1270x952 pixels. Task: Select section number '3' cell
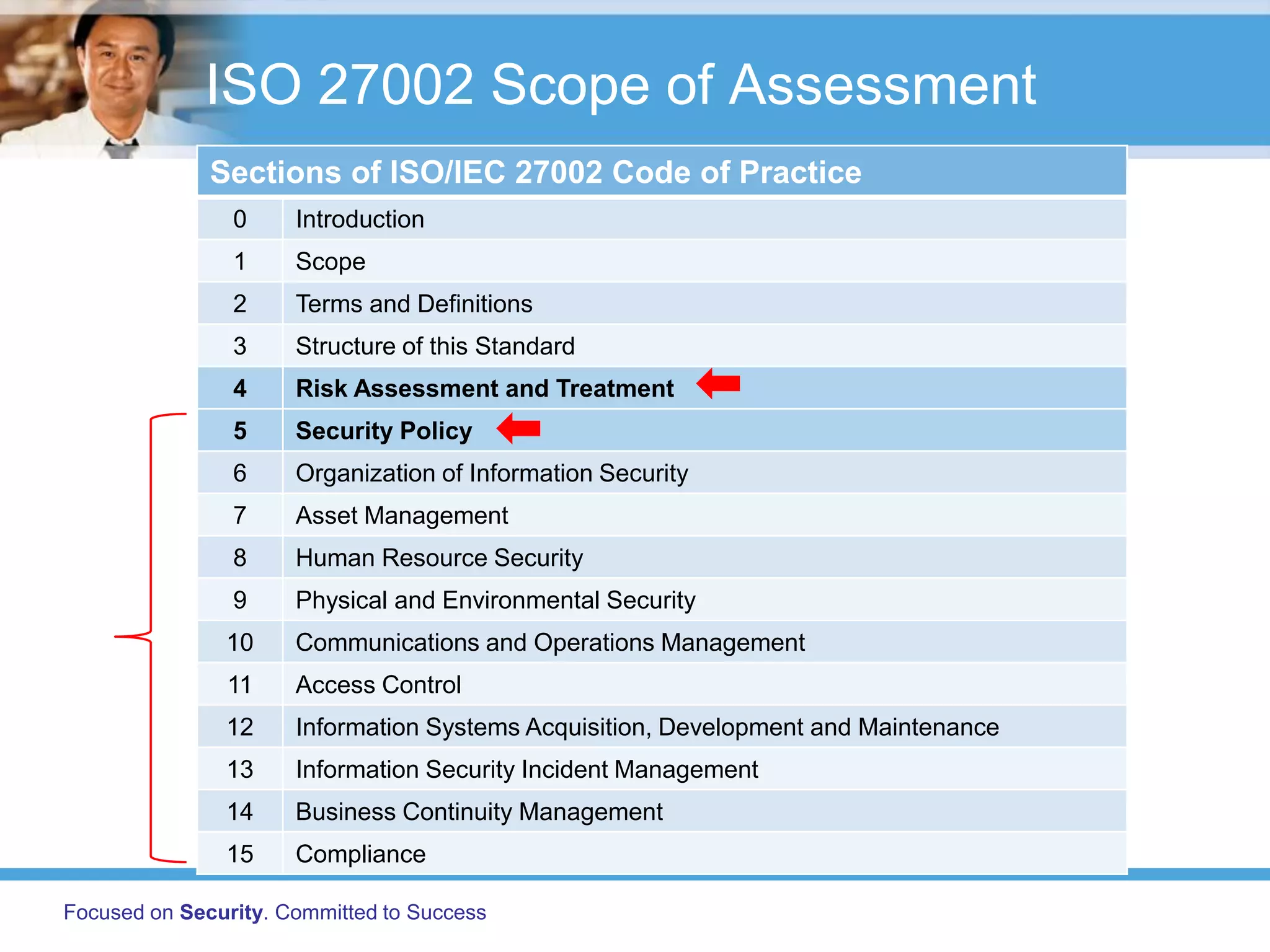(240, 346)
